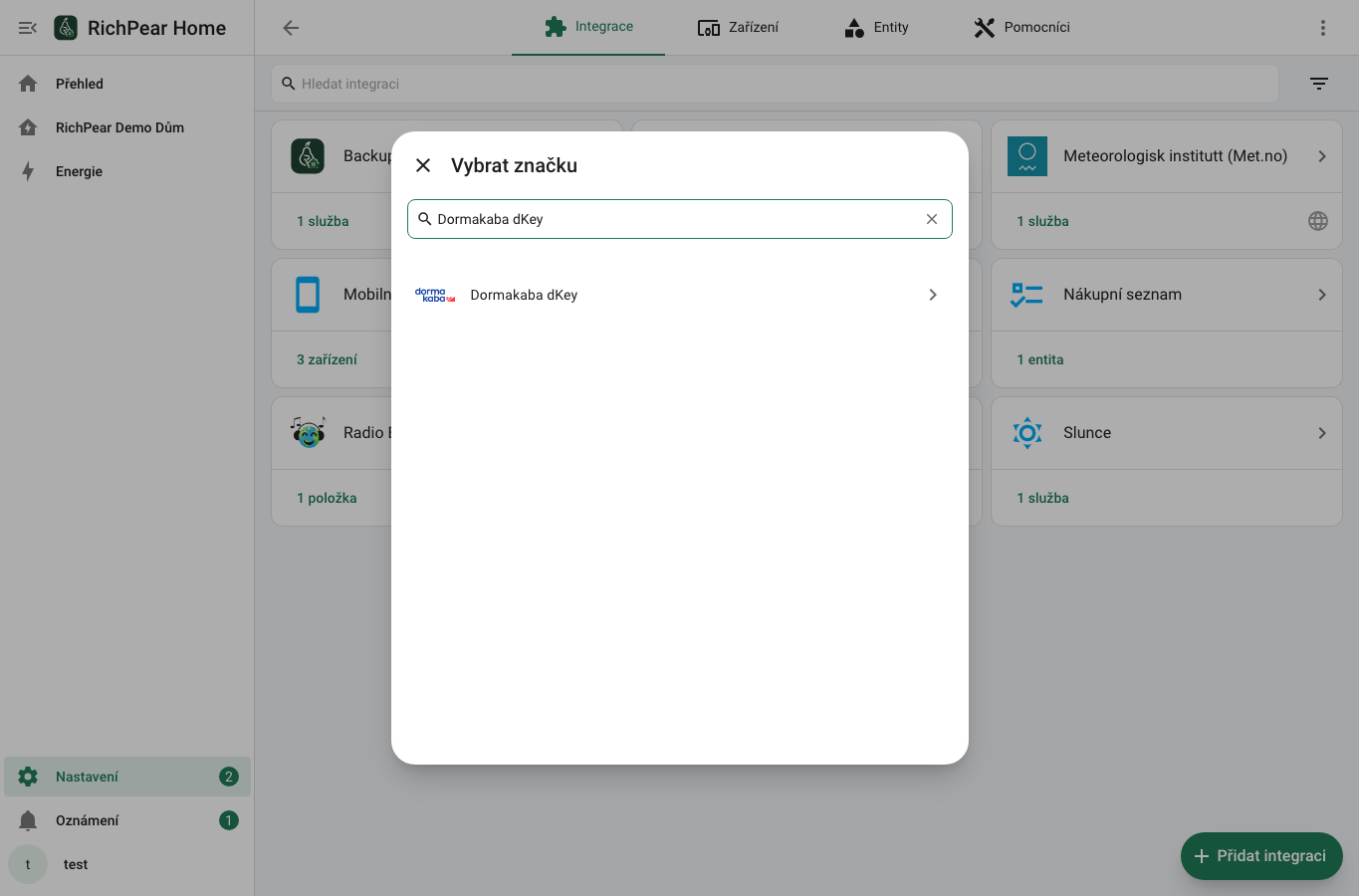This screenshot has width=1359, height=896.
Task: Click the Nastavení gear icon
Action: [x=28, y=777]
